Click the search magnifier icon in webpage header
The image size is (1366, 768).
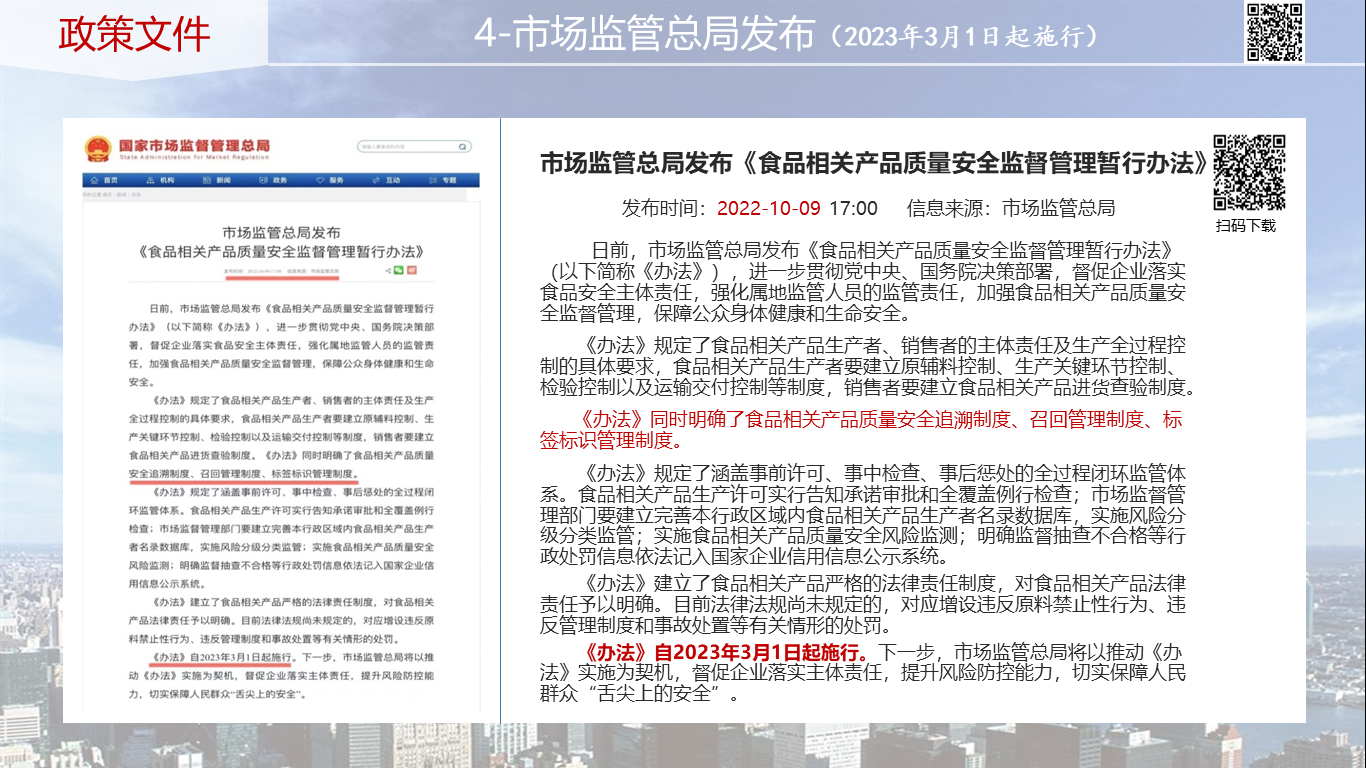pyautogui.click(x=462, y=147)
